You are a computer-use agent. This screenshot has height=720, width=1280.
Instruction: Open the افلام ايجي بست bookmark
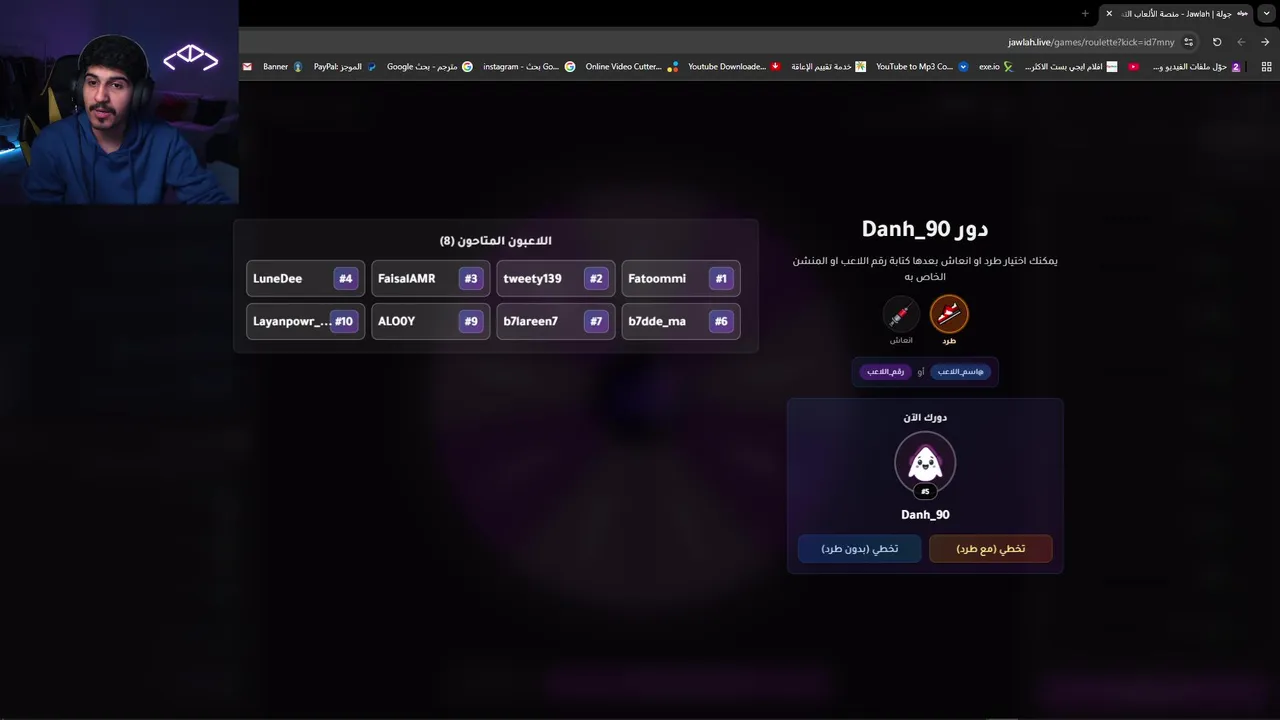click(1071, 67)
